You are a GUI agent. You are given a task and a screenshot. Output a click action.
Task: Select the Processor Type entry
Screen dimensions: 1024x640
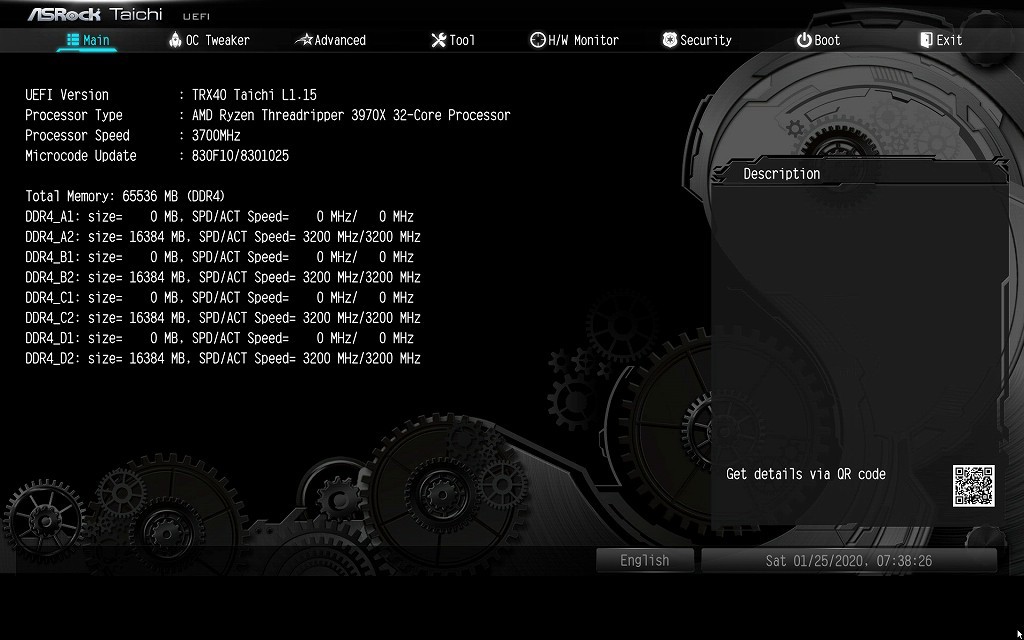(x=267, y=115)
